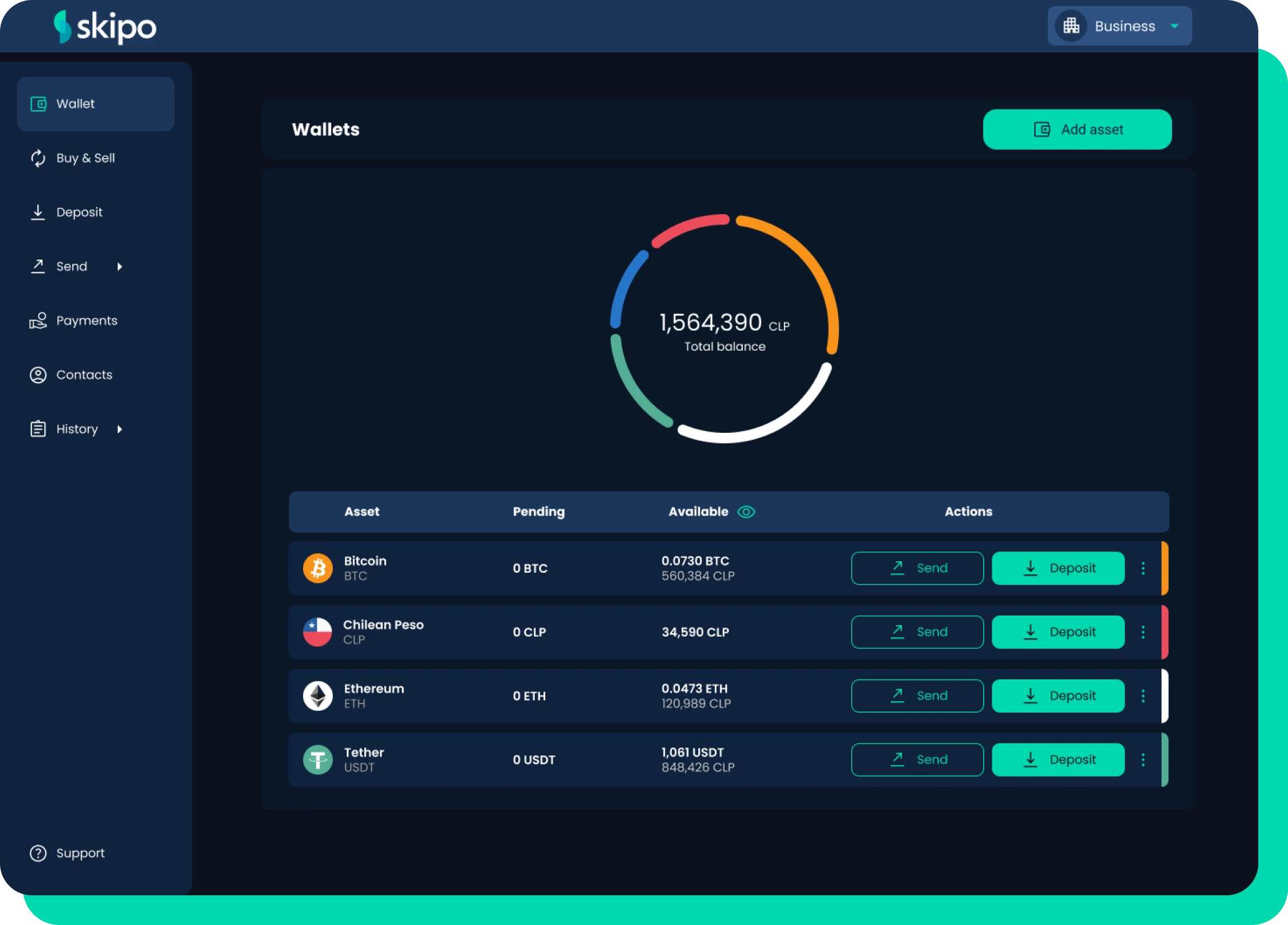Send Chilean Peso CLP

(x=917, y=632)
